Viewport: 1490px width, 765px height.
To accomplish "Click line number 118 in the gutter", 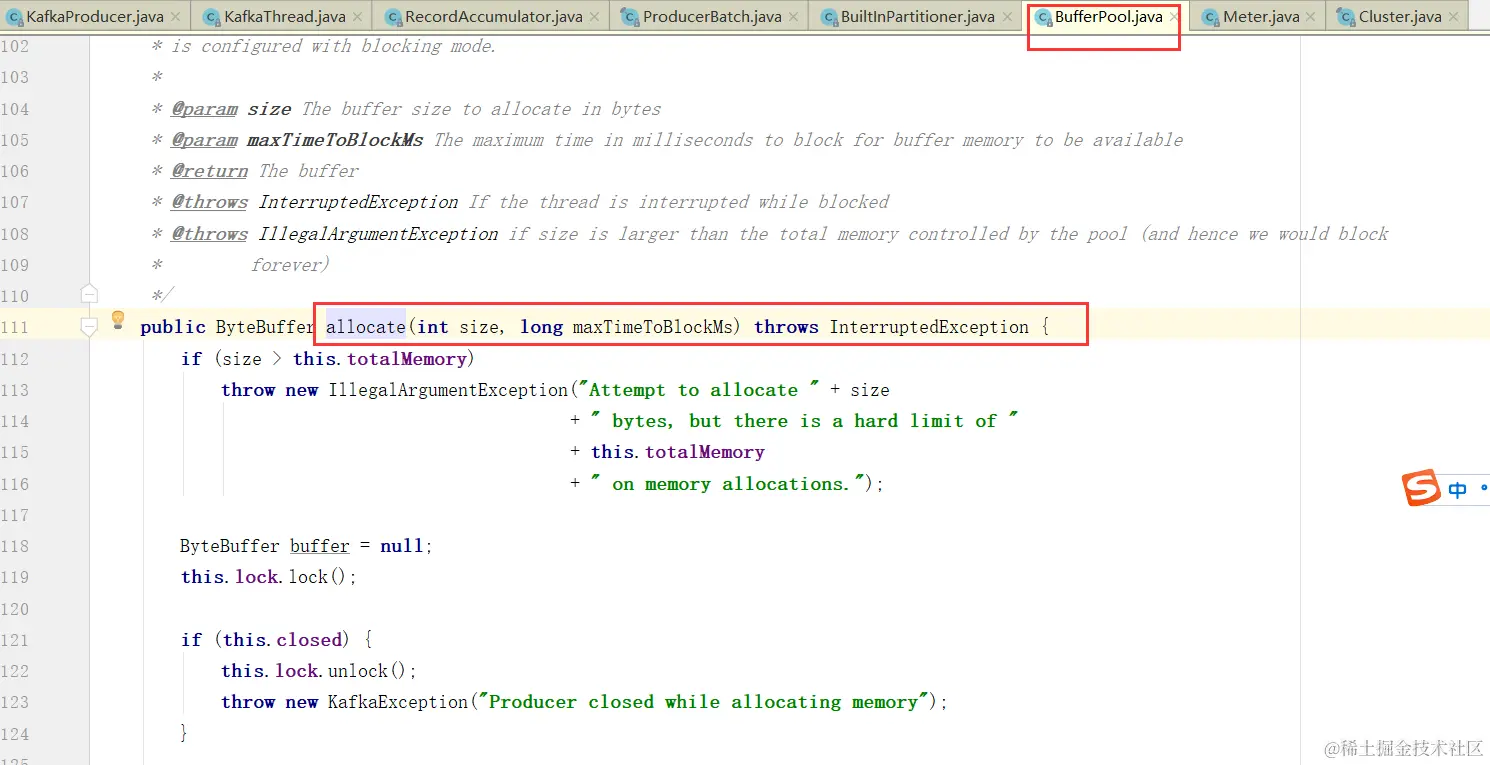I will pos(15,546).
